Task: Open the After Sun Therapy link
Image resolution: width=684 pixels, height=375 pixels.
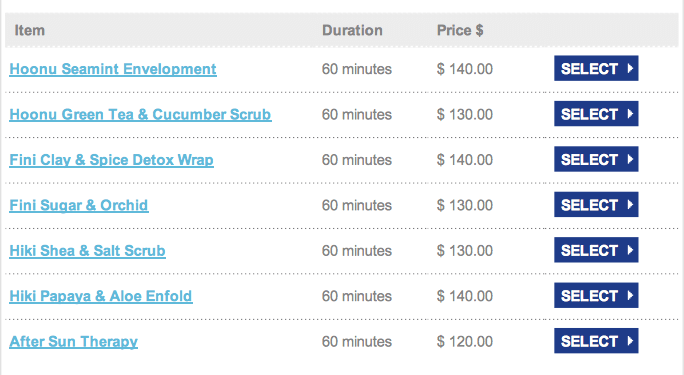Action: 73,341
